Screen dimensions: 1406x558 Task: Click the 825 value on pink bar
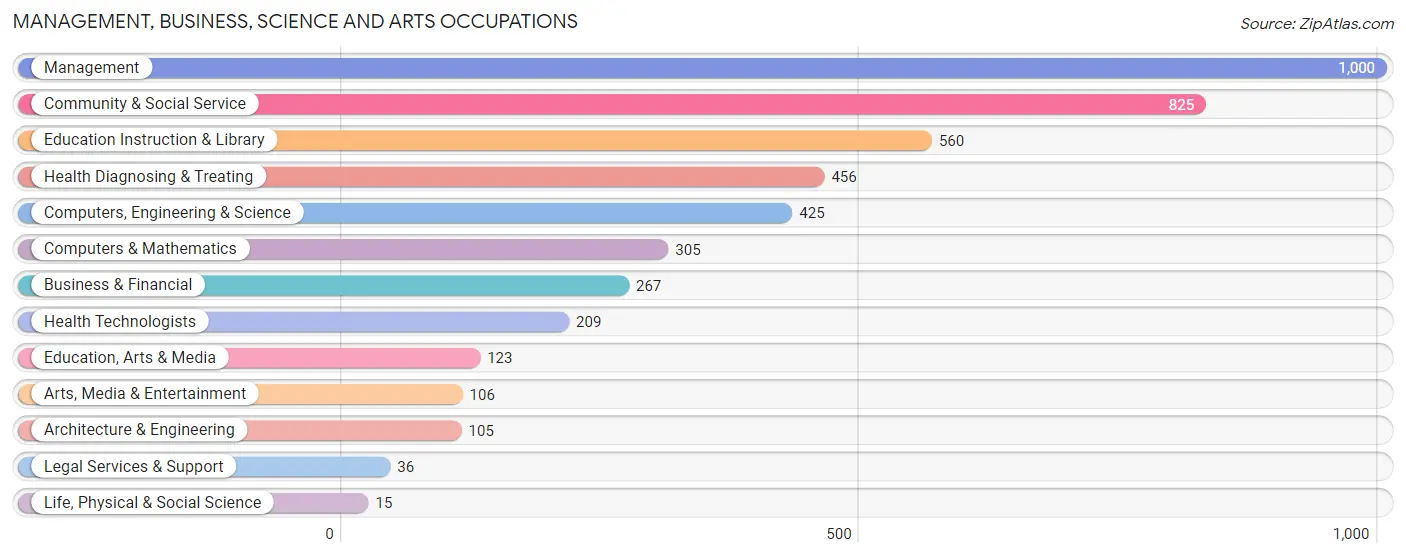(1181, 104)
